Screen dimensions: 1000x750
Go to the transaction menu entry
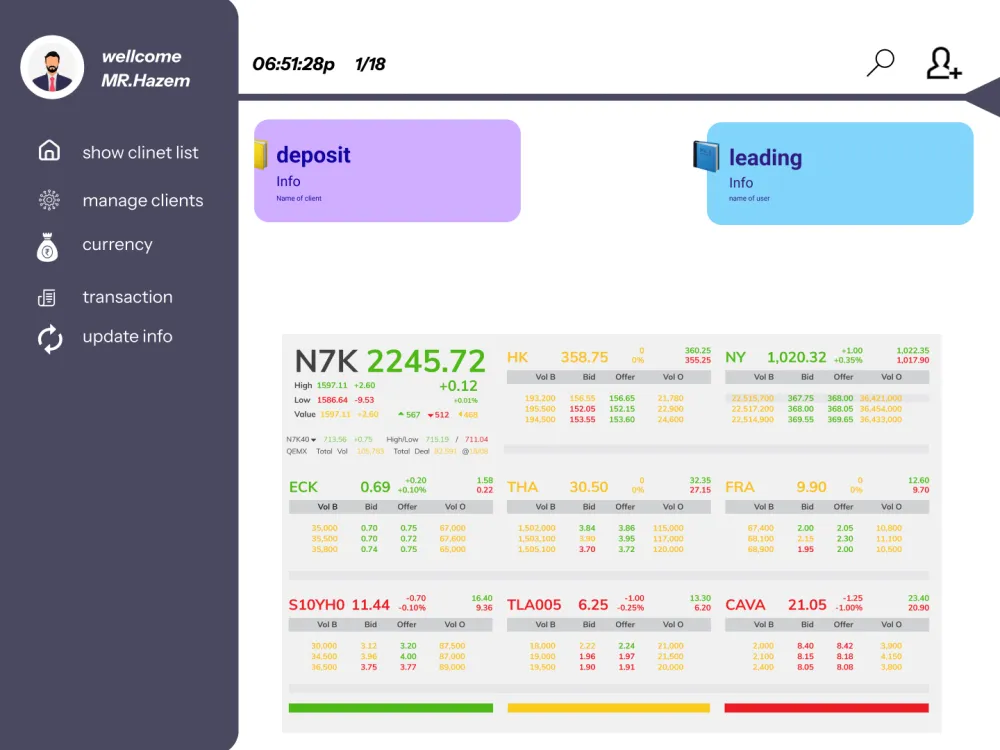[x=128, y=297]
